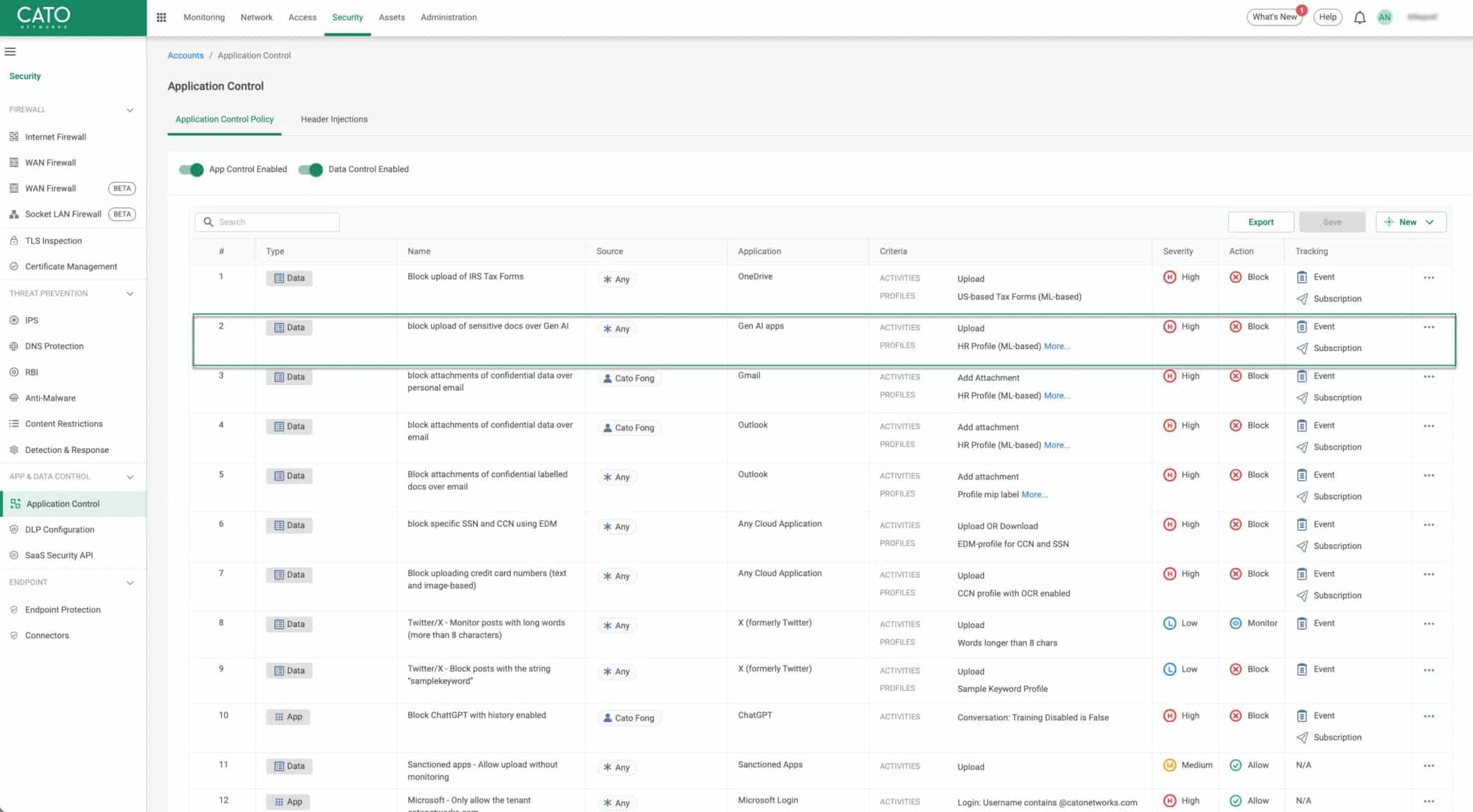Click the search magnifier icon
Viewport: 1473px width, 812px height.
[x=208, y=222]
